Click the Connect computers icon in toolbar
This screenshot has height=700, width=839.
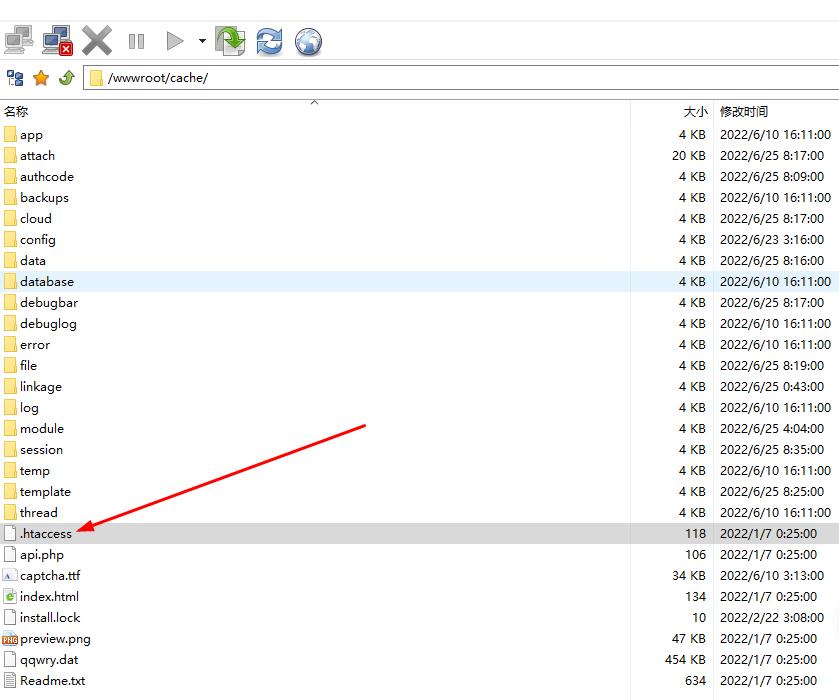[x=19, y=41]
